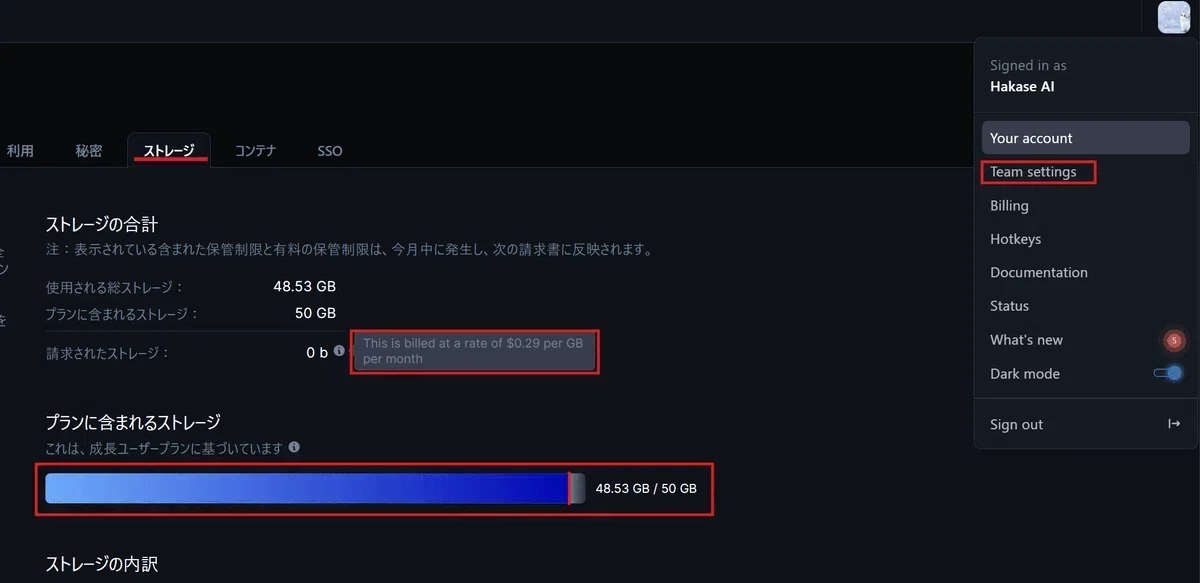The width and height of the screenshot is (1200, 583).
Task: Click info icon next to 請求されたストレージ
Action: pyautogui.click(x=339, y=351)
